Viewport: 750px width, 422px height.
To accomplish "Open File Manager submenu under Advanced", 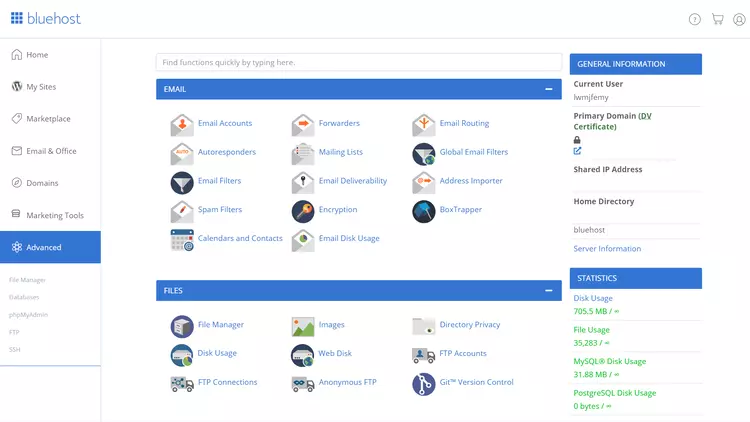I will (x=27, y=280).
